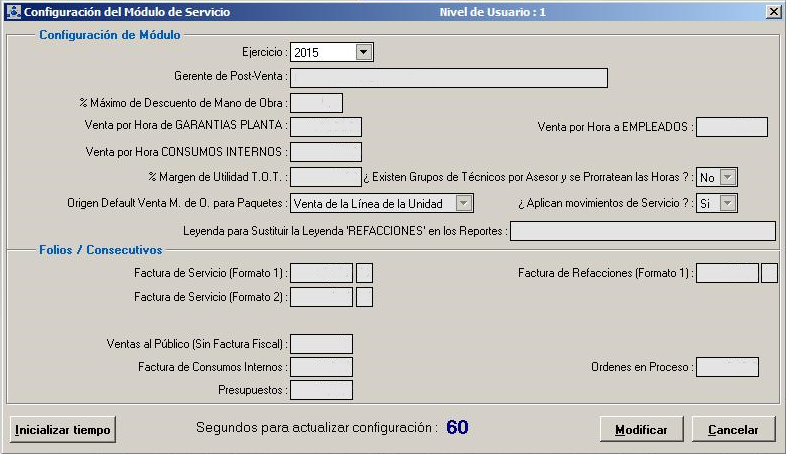Viewport: 786px width, 454px height.
Task: Open the Grupos de Técnicos dropdown
Action: click(x=728, y=177)
